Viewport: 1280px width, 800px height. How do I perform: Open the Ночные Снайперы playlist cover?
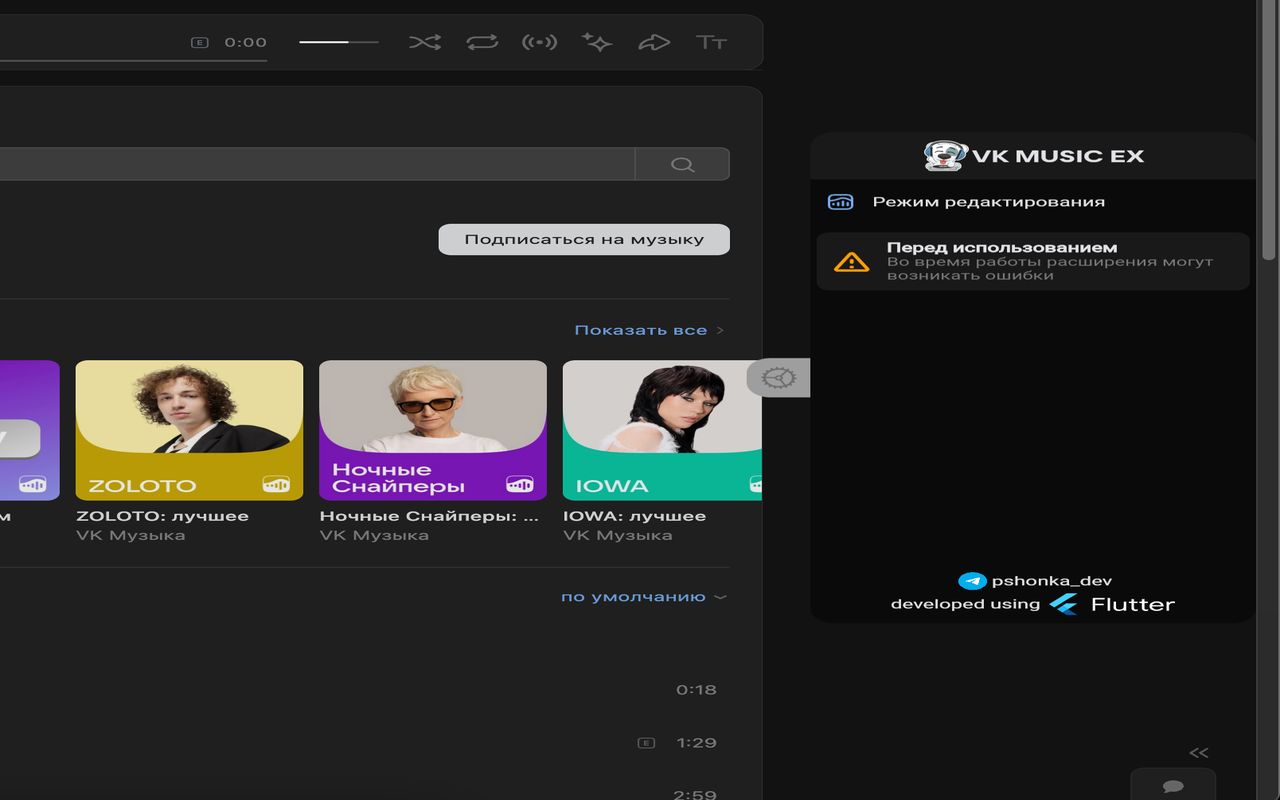tap(433, 430)
